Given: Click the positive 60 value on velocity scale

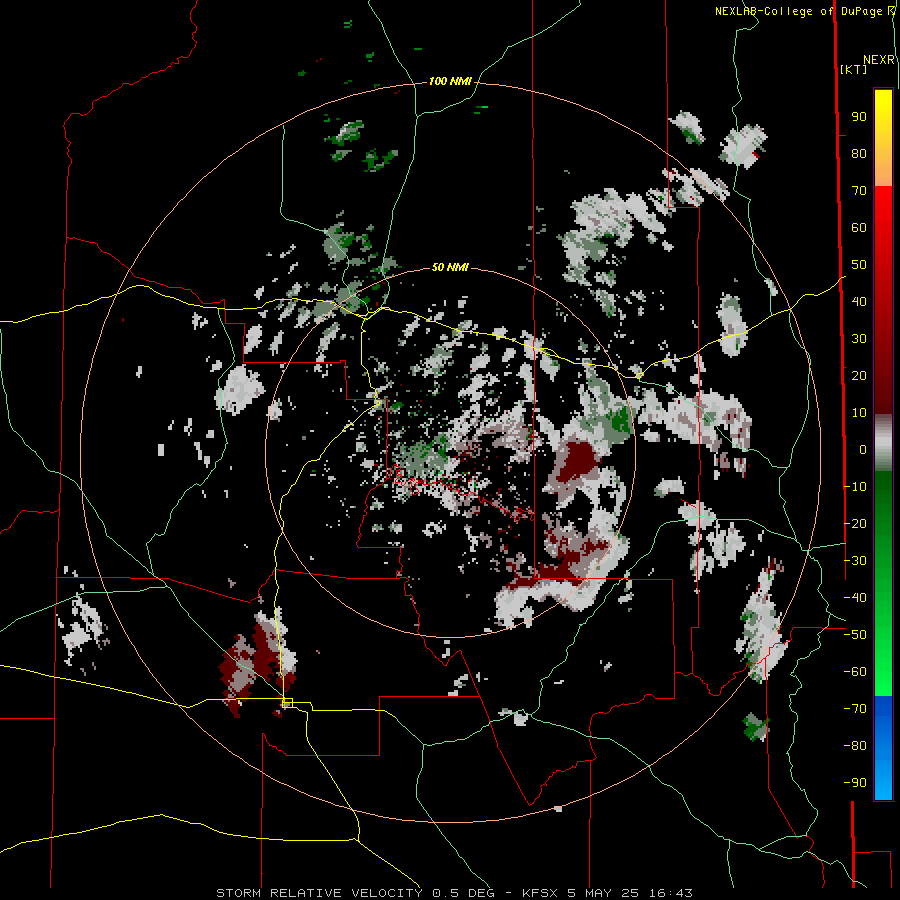Looking at the screenshot, I should click(x=859, y=228).
